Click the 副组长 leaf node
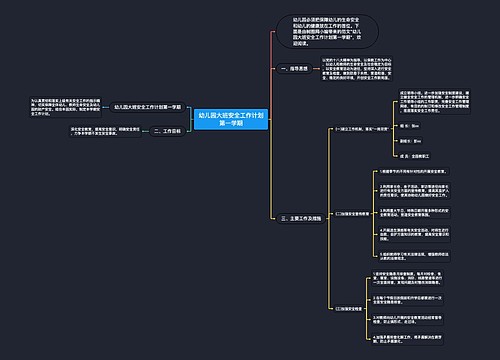Screen dimensions: 500x360 [x=410, y=141]
